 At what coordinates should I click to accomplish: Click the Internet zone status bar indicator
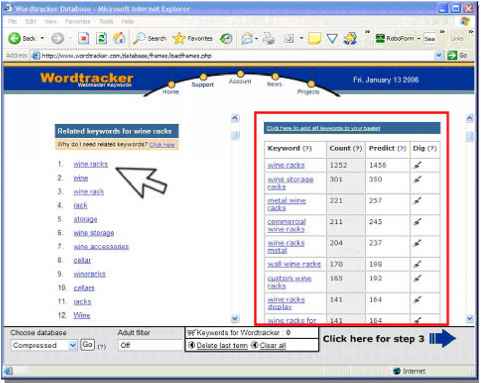pyautogui.click(x=410, y=371)
